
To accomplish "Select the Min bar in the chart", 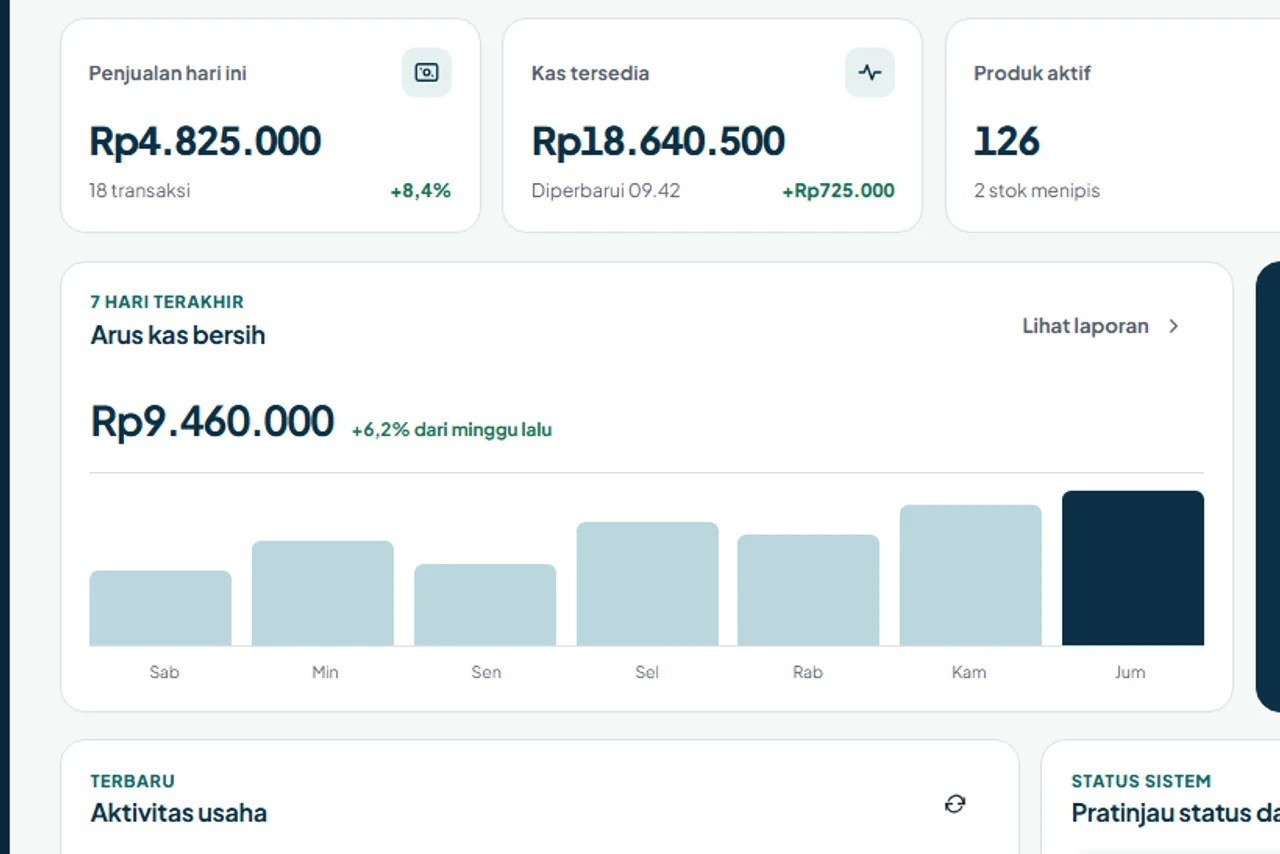I will click(323, 593).
